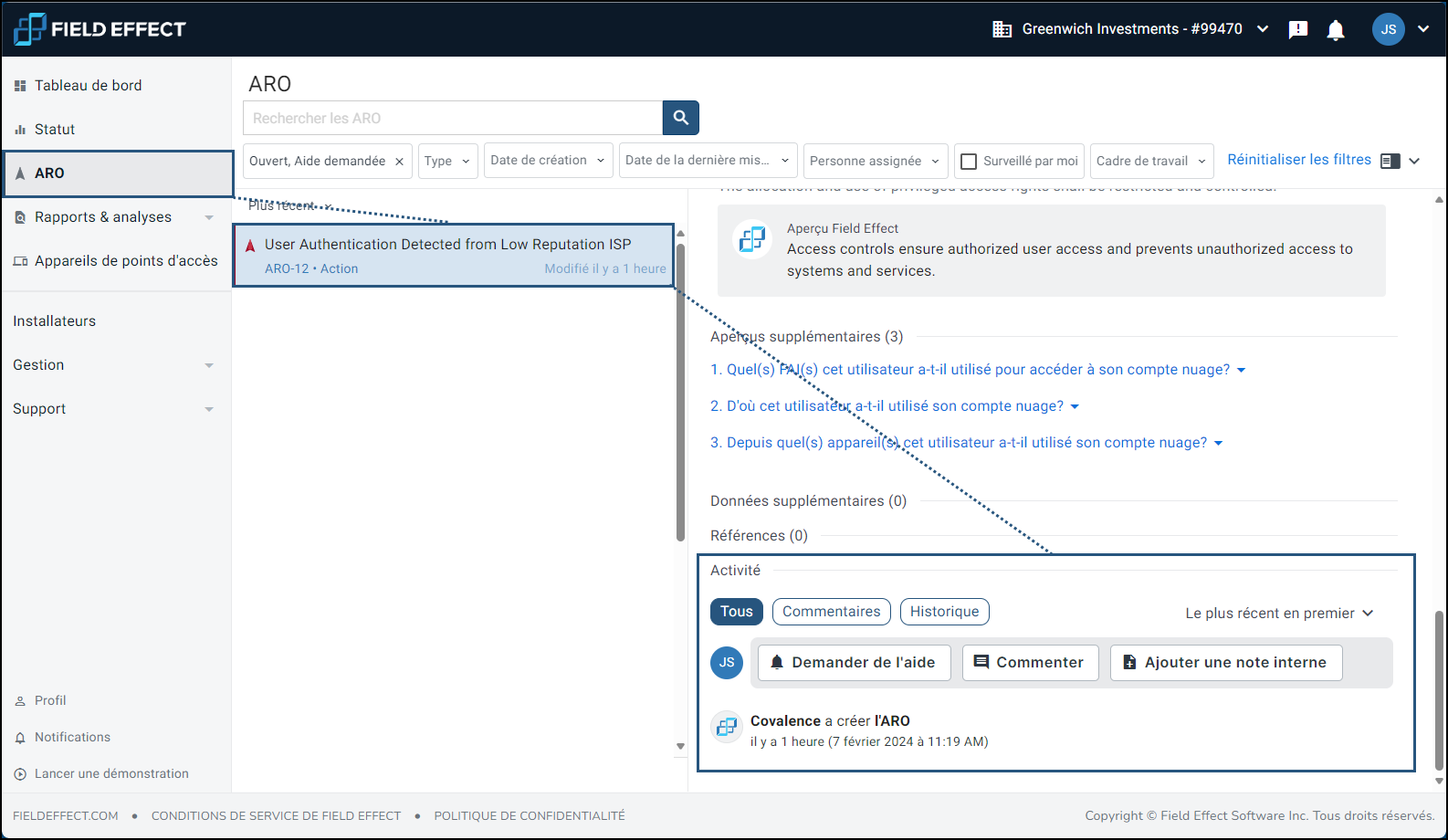Image resolution: width=1448 pixels, height=840 pixels.
Task: Open Conditions de service footer link
Action: coord(276,815)
